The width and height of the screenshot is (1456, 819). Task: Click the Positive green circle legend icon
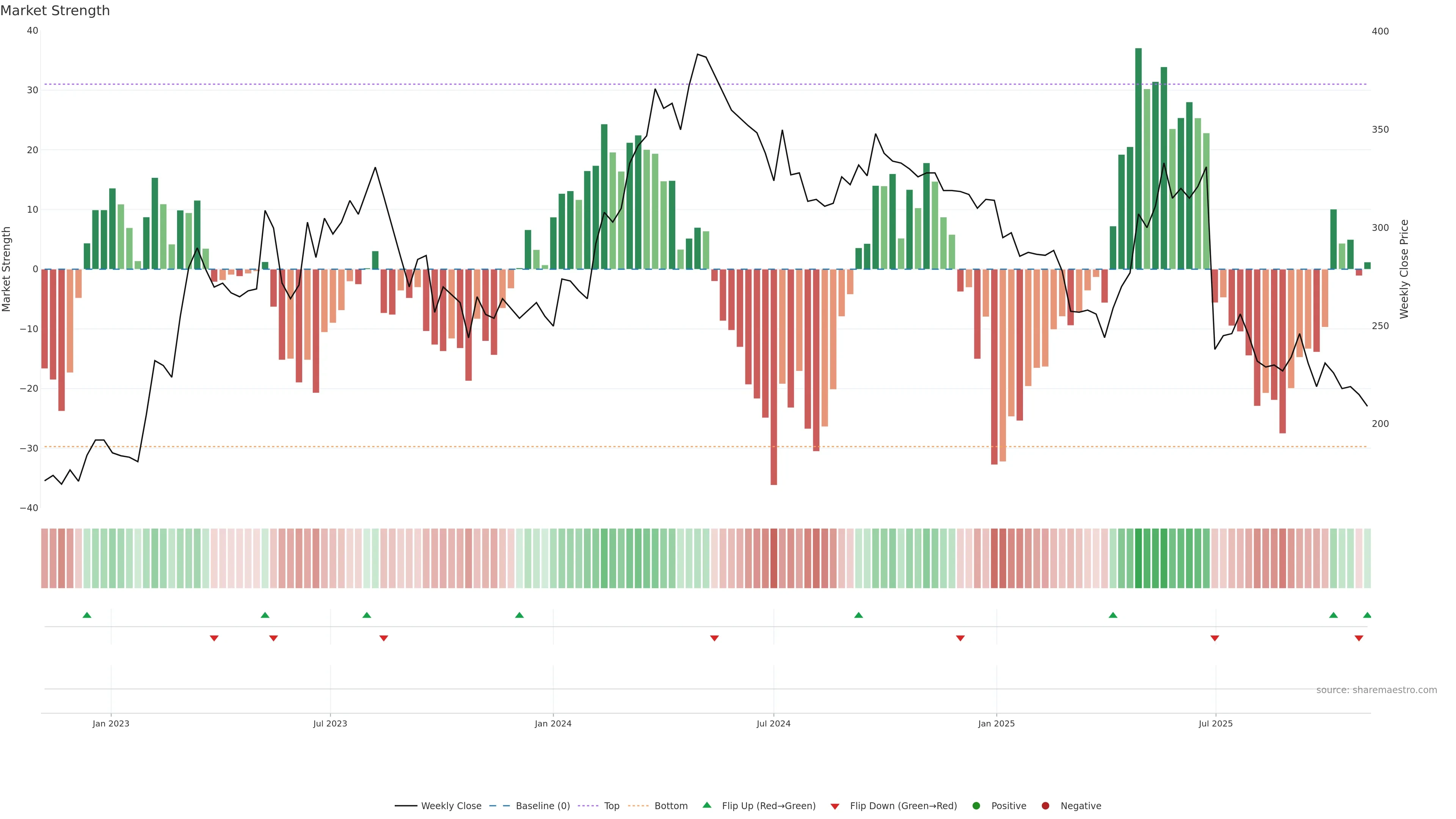tap(976, 805)
